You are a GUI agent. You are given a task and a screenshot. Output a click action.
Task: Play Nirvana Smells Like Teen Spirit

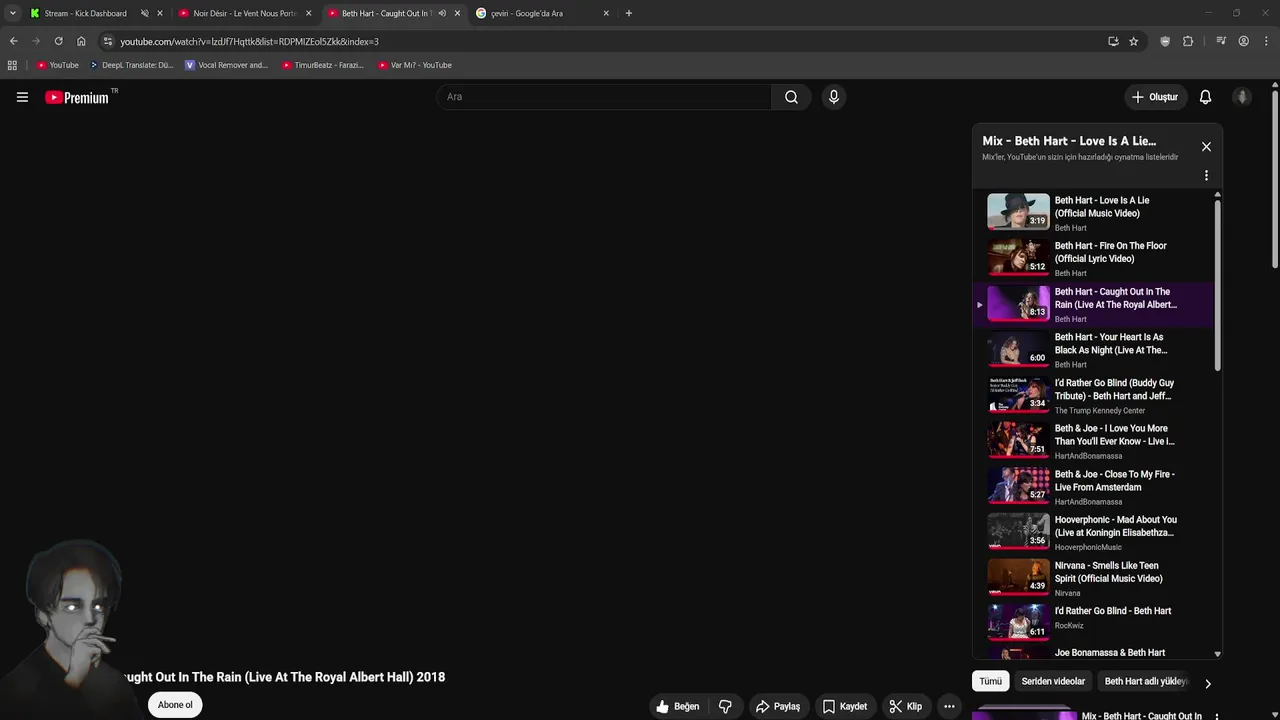point(1095,578)
